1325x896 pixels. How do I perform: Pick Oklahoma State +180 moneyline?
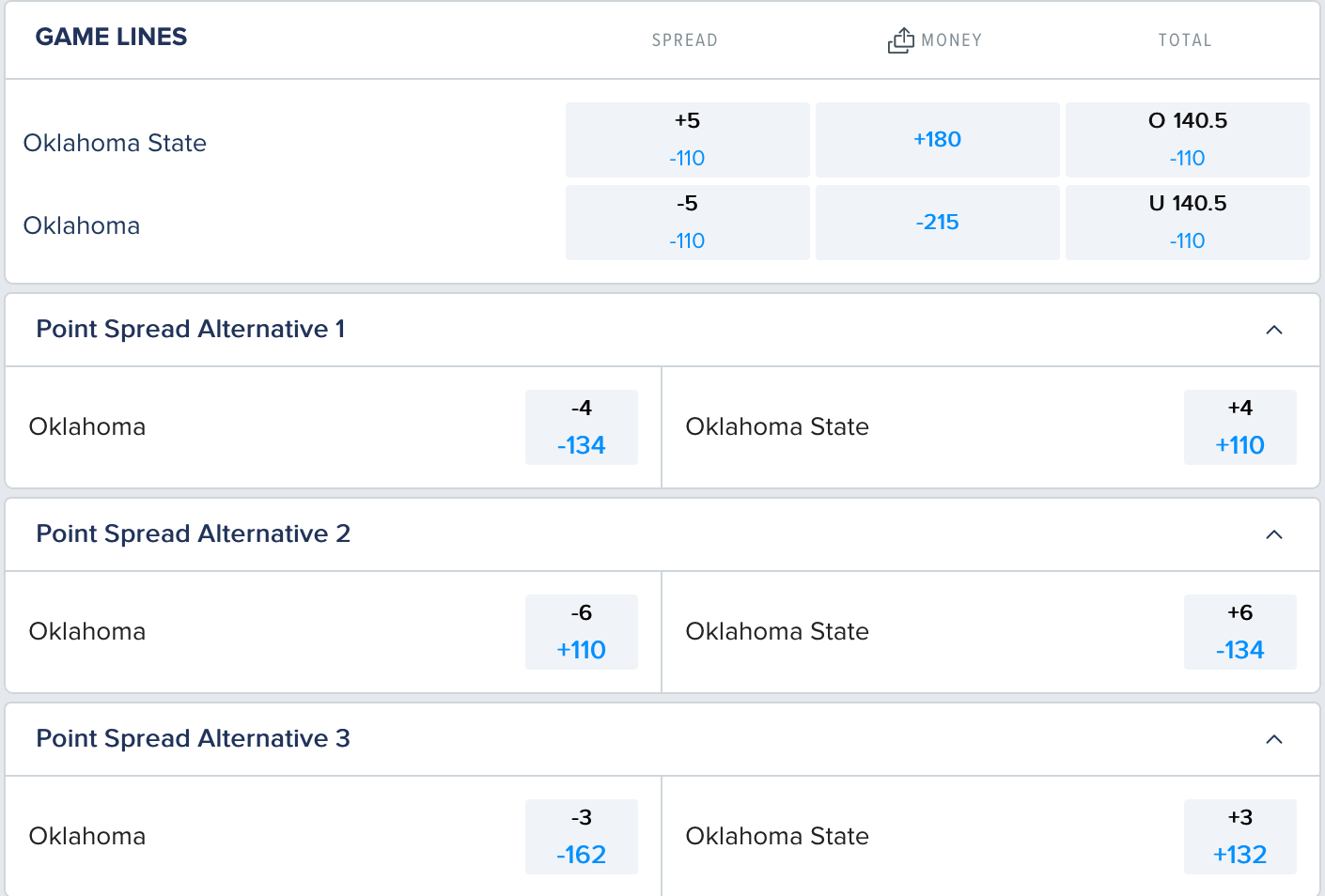point(938,140)
